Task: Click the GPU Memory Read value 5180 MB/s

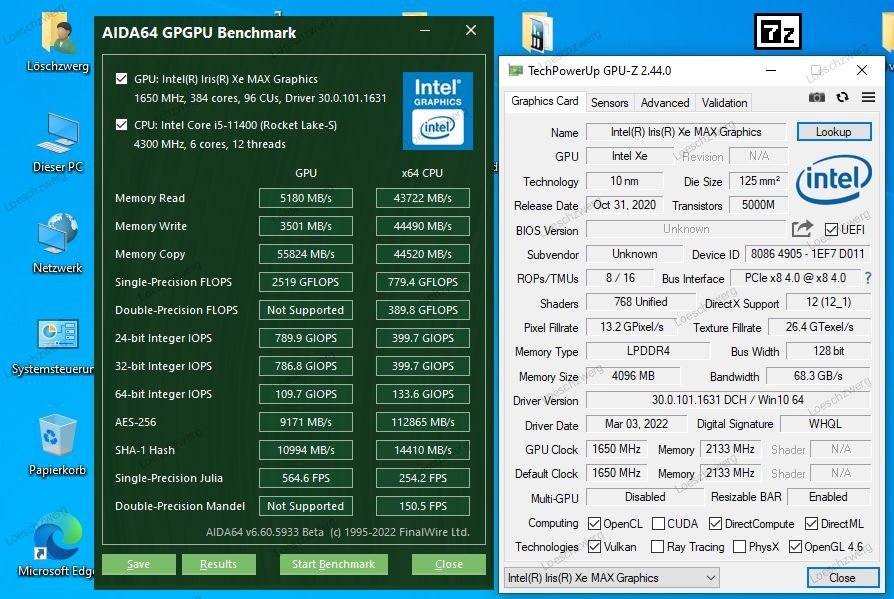Action: (x=306, y=198)
